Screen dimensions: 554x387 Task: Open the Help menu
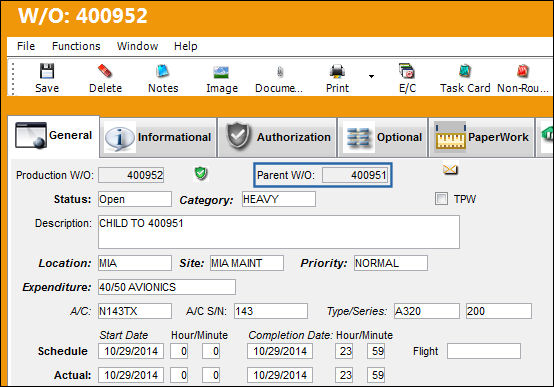(185, 46)
